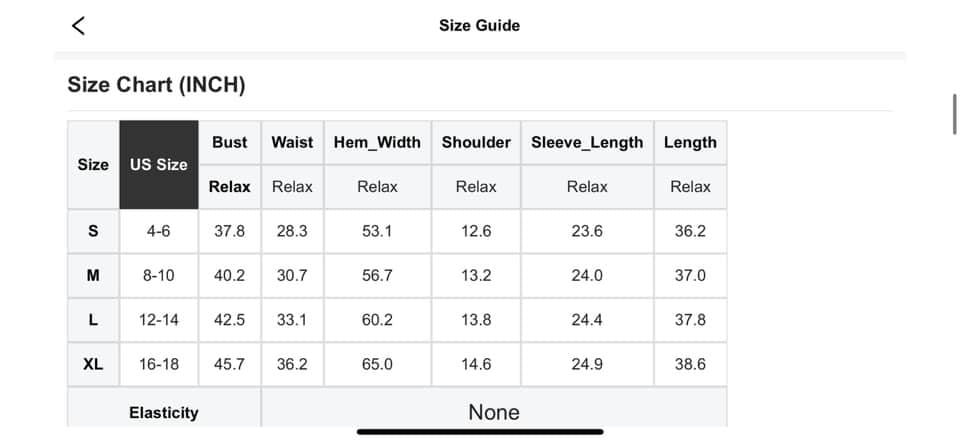Select the 16-18 US size cell
This screenshot has width=960, height=444.
pos(159,364)
